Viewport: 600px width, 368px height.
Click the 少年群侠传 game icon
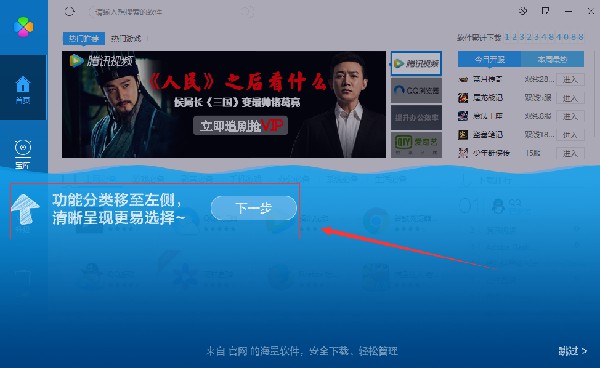click(463, 153)
